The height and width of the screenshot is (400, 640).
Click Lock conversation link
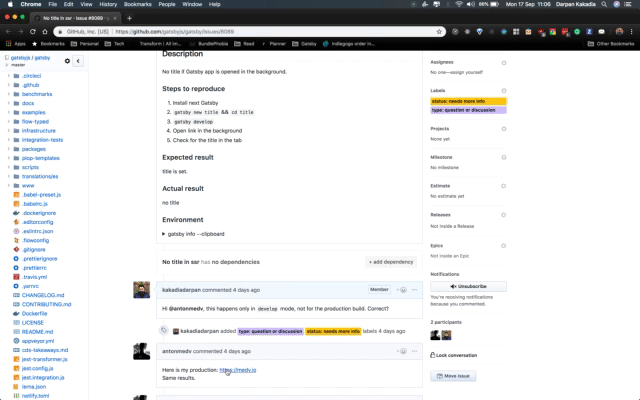click(453, 355)
